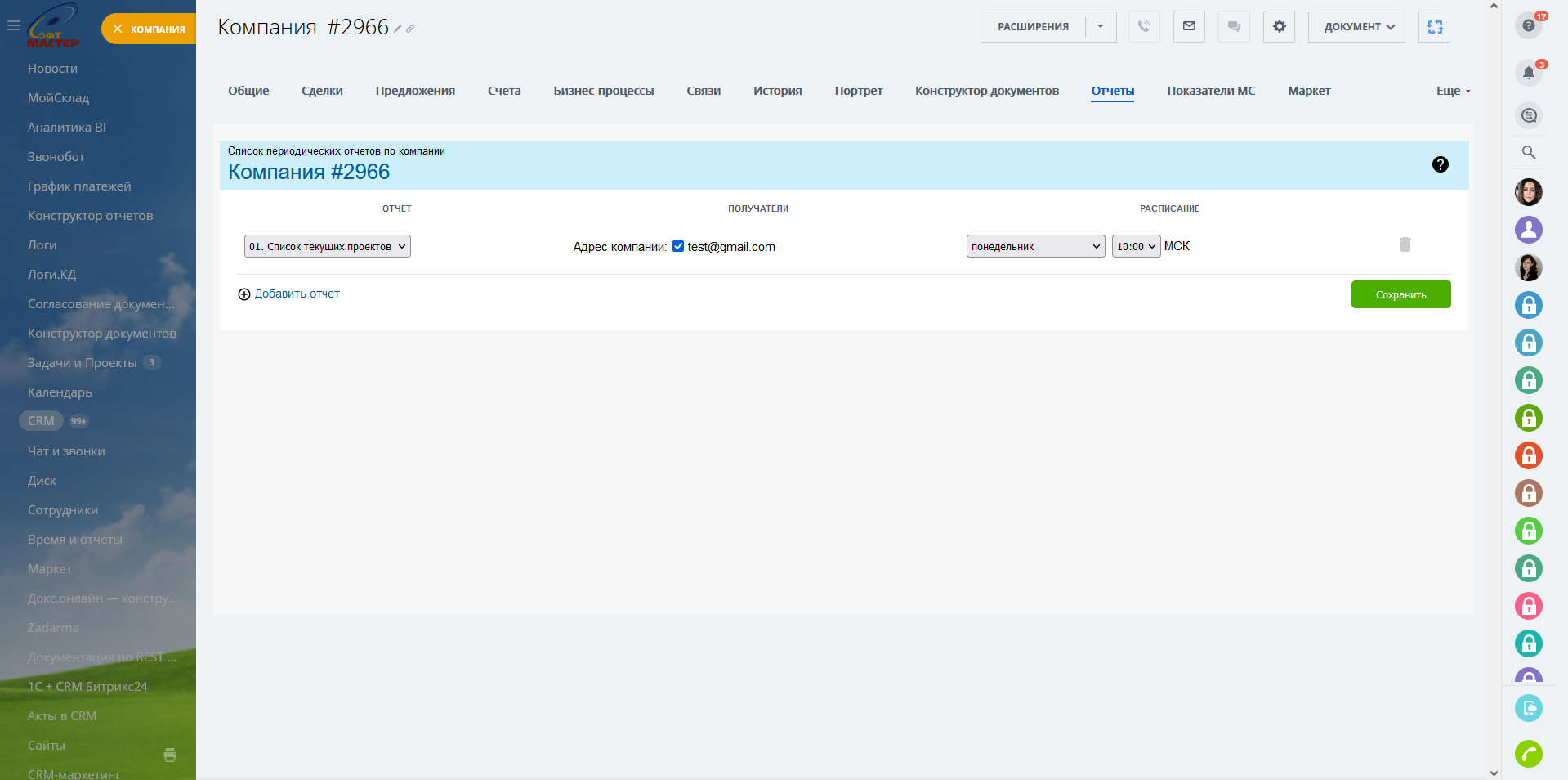Viewport: 1568px width, 780px height.
Task: Expand the Документ dropdown button
Action: pos(1356,26)
